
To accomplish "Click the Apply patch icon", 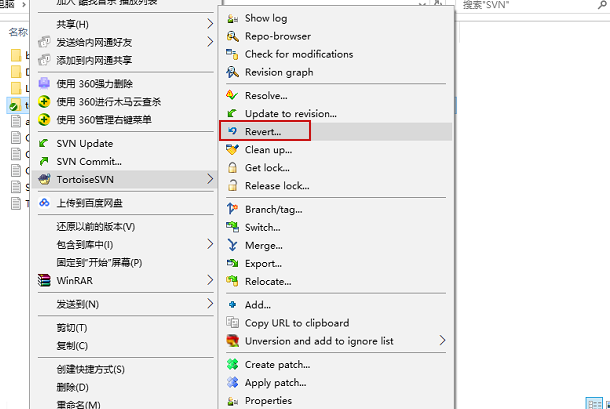I will pyautogui.click(x=233, y=382).
